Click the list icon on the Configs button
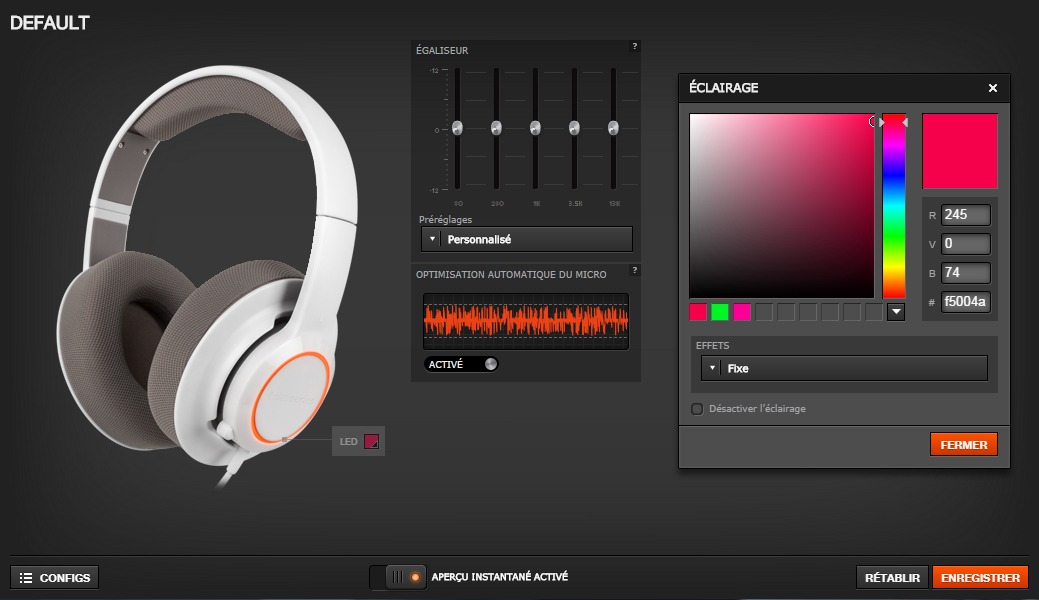 [x=26, y=578]
